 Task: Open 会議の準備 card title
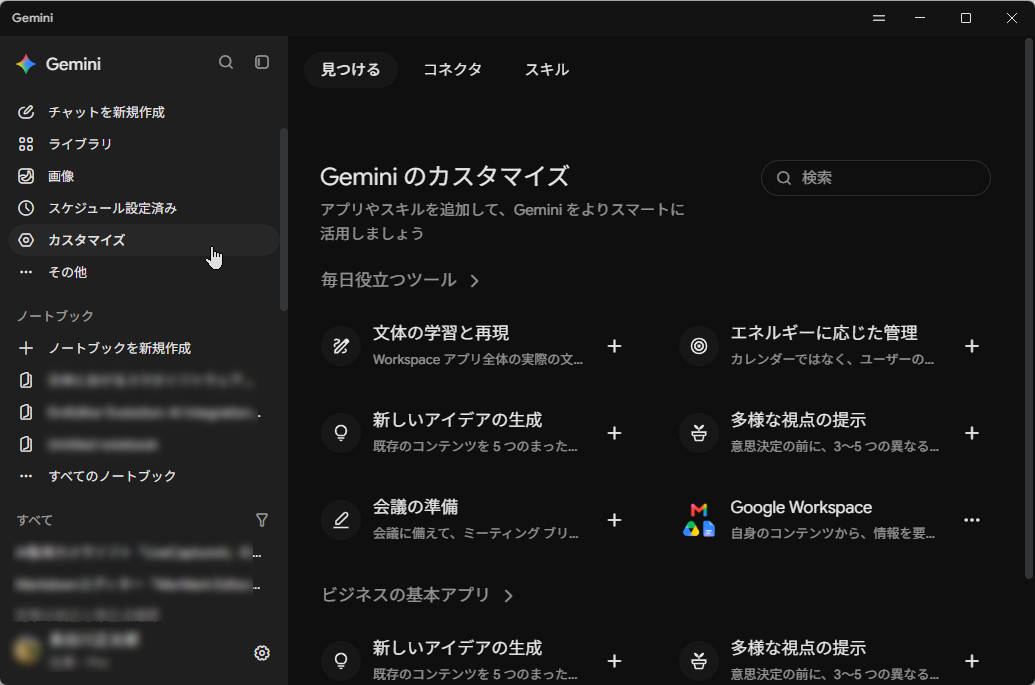point(415,507)
